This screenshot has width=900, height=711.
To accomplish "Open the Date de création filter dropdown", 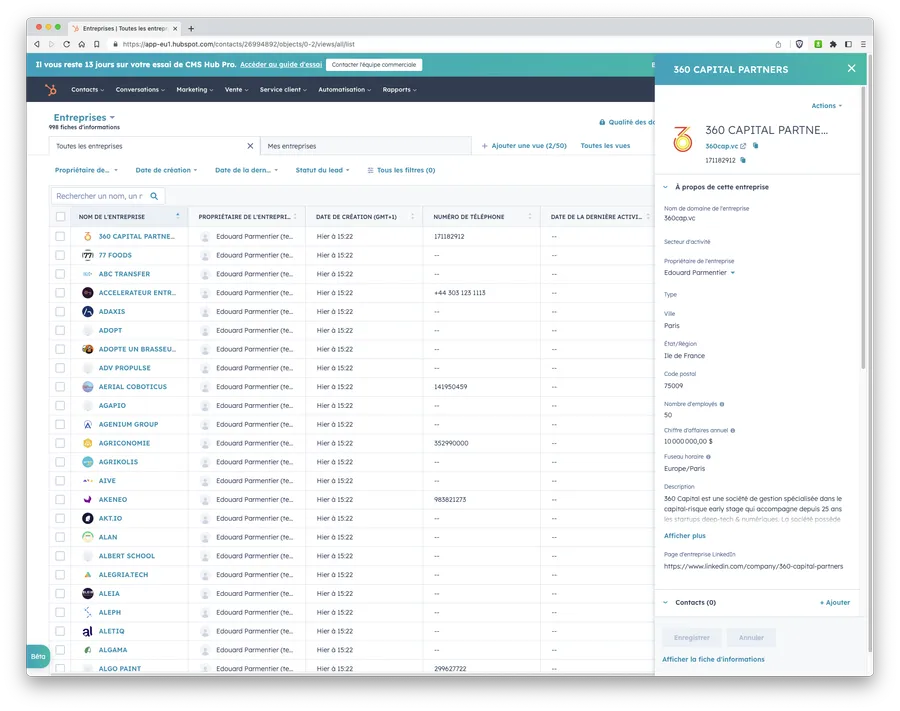I will click(166, 170).
